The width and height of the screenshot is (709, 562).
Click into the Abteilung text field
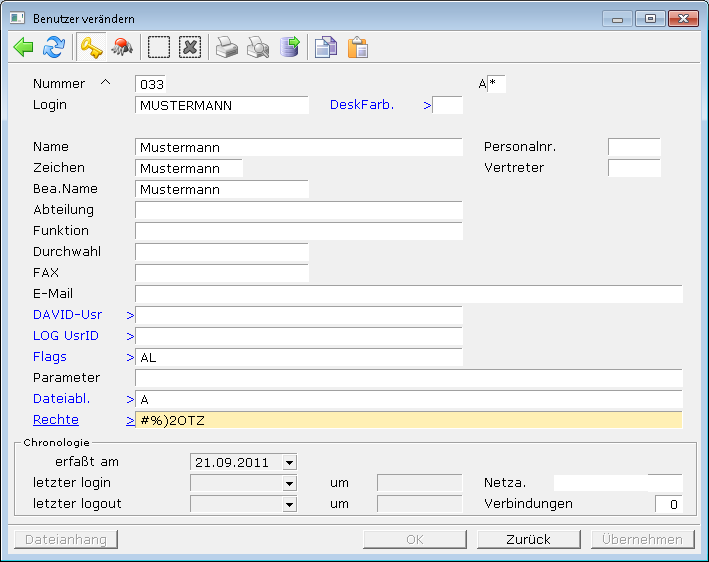298,210
